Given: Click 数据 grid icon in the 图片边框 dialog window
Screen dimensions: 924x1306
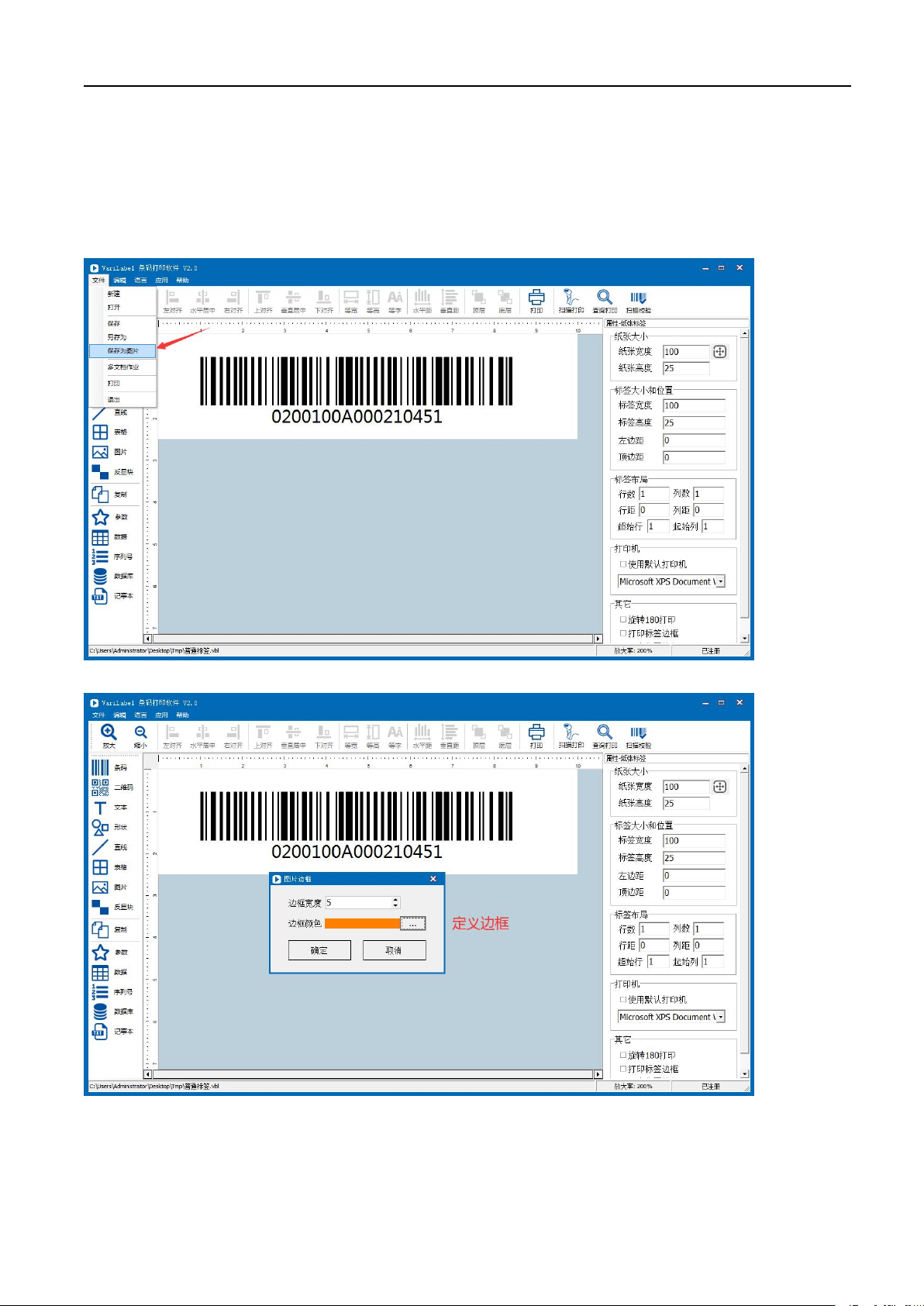Looking at the screenshot, I should (100, 972).
